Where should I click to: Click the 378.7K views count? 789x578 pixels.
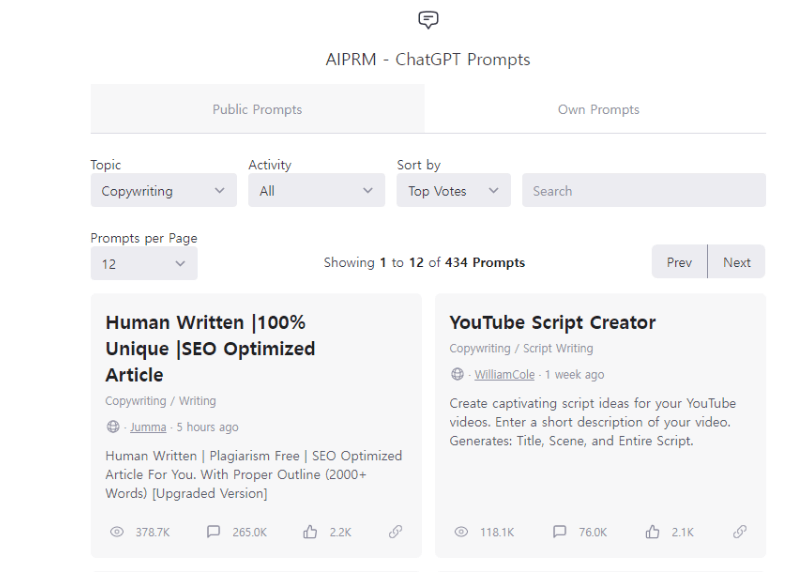(152, 532)
